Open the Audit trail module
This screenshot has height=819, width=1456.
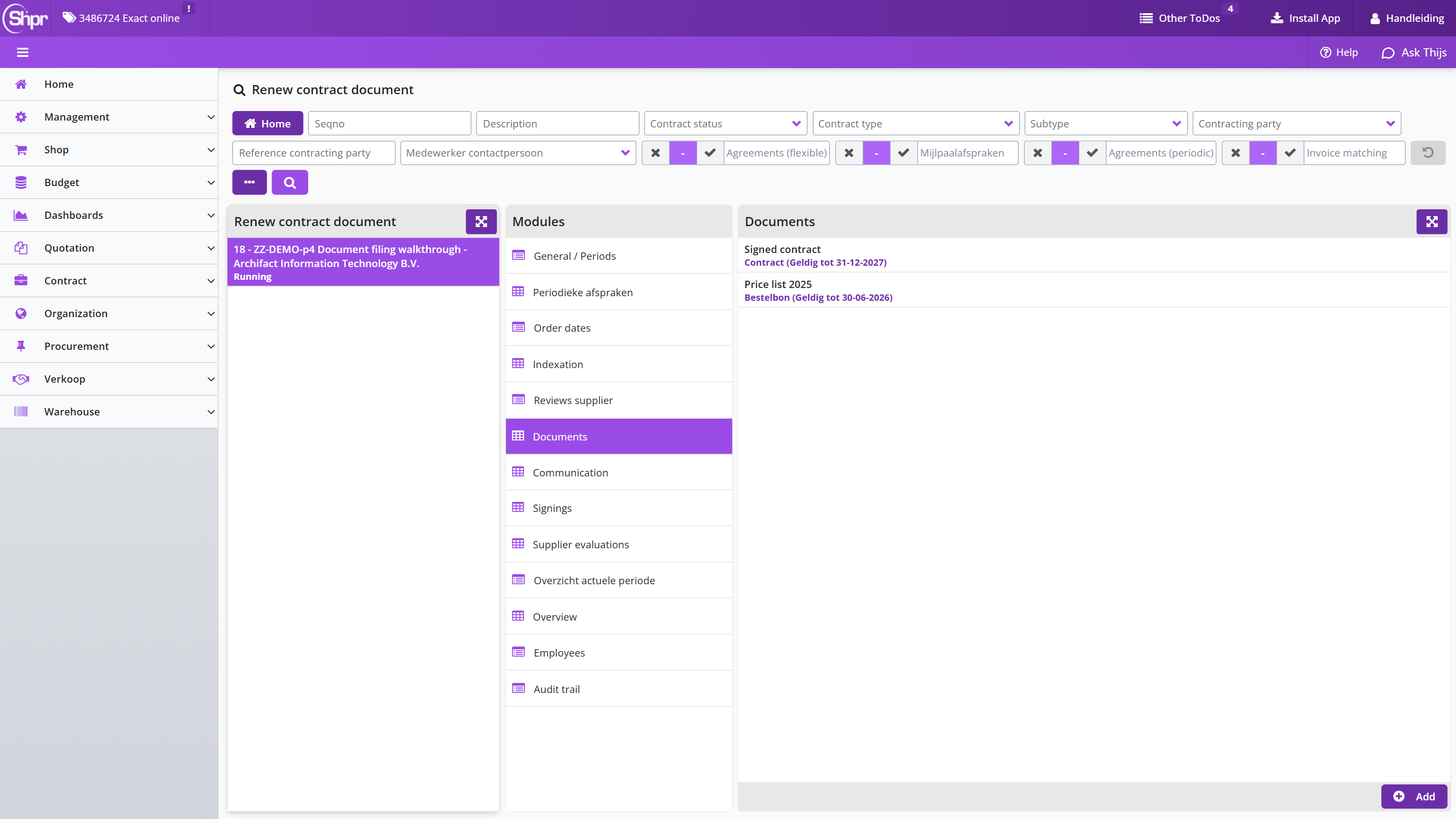point(619,689)
